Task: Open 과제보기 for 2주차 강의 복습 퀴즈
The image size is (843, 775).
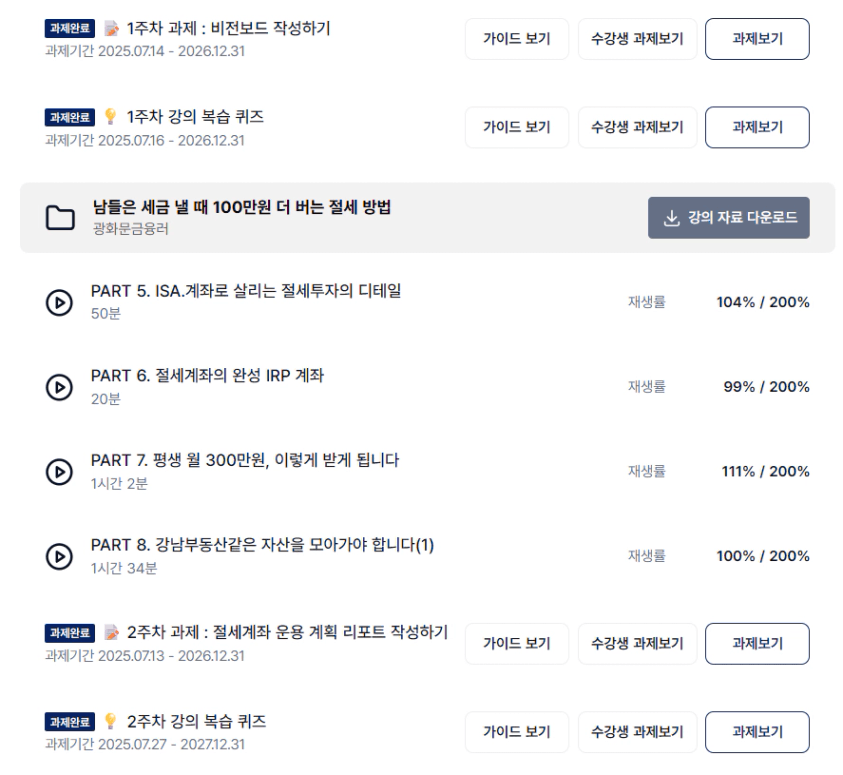Action: point(757,732)
